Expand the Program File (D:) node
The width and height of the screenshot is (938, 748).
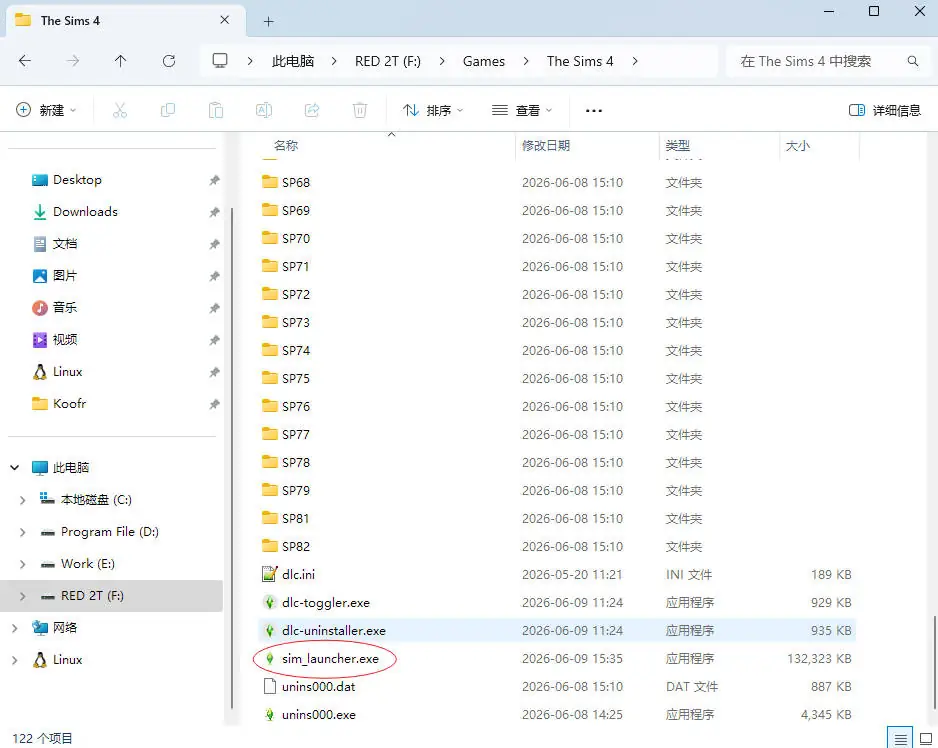pos(23,532)
